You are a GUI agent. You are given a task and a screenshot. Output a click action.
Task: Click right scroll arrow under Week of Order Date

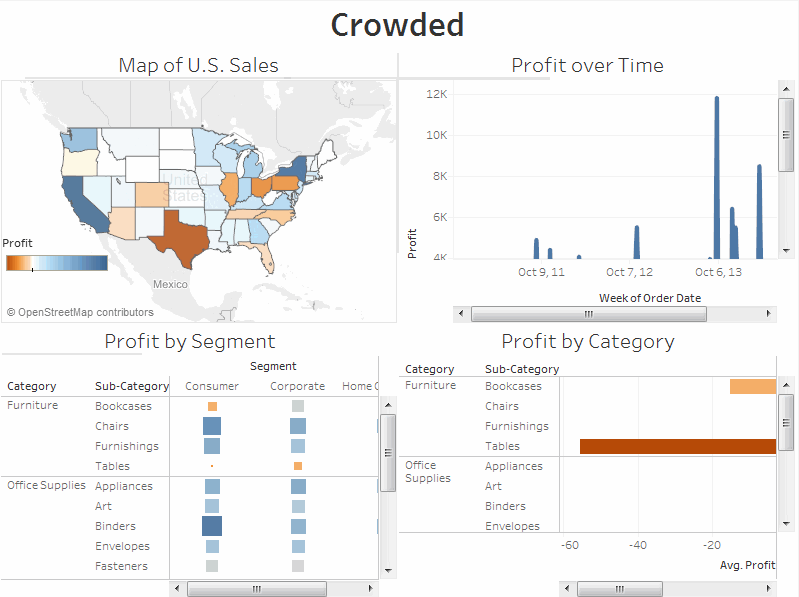(770, 314)
